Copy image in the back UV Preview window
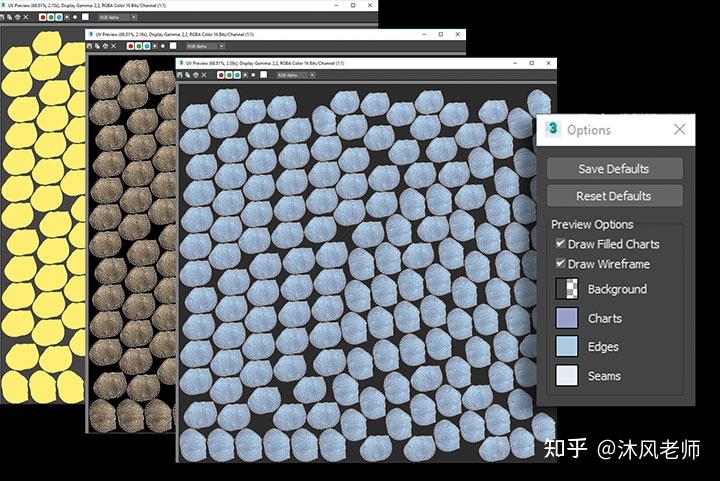This screenshot has width=720, height=481. [x=9, y=17]
